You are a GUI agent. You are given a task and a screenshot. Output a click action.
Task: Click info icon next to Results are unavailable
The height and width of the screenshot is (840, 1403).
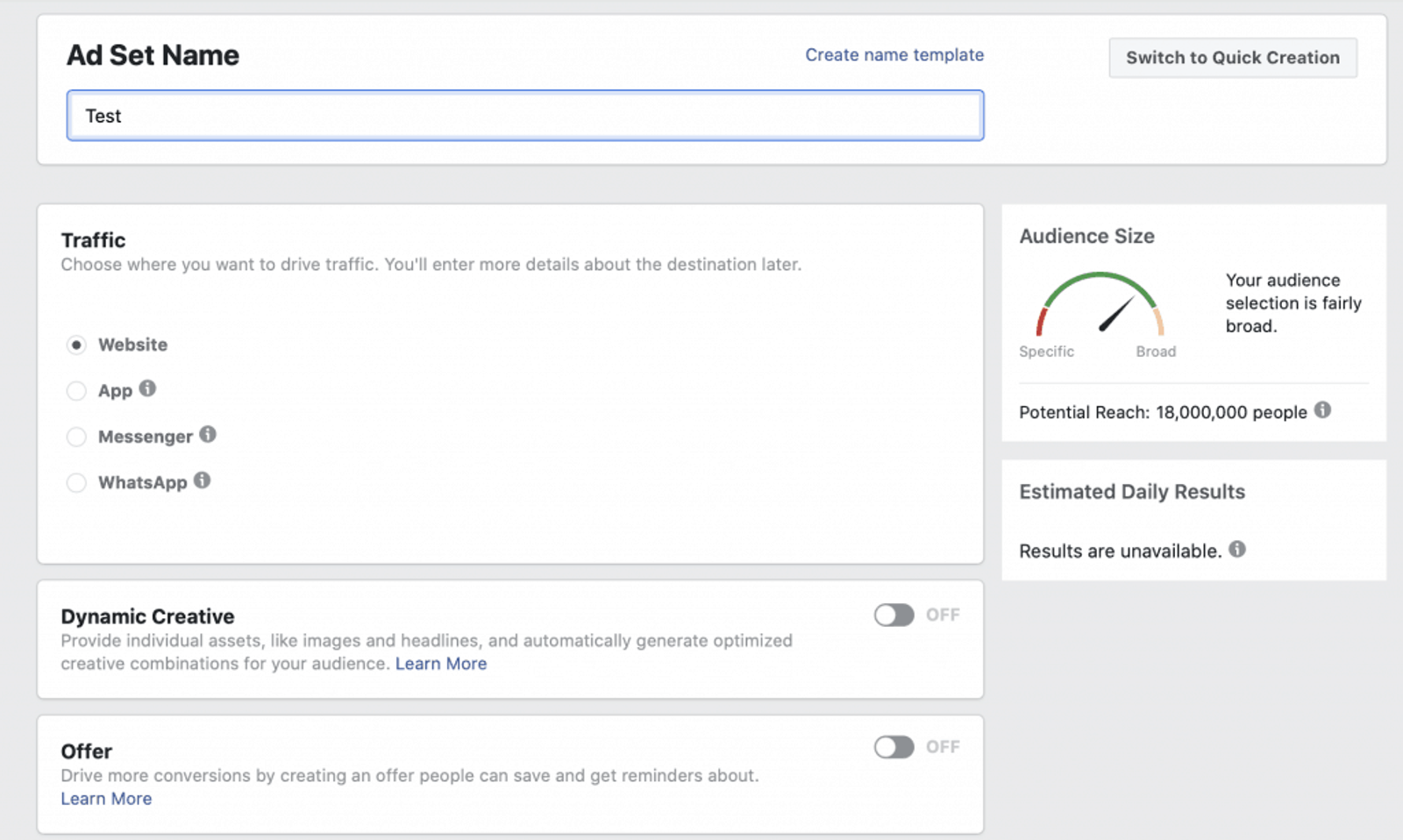pyautogui.click(x=1237, y=550)
